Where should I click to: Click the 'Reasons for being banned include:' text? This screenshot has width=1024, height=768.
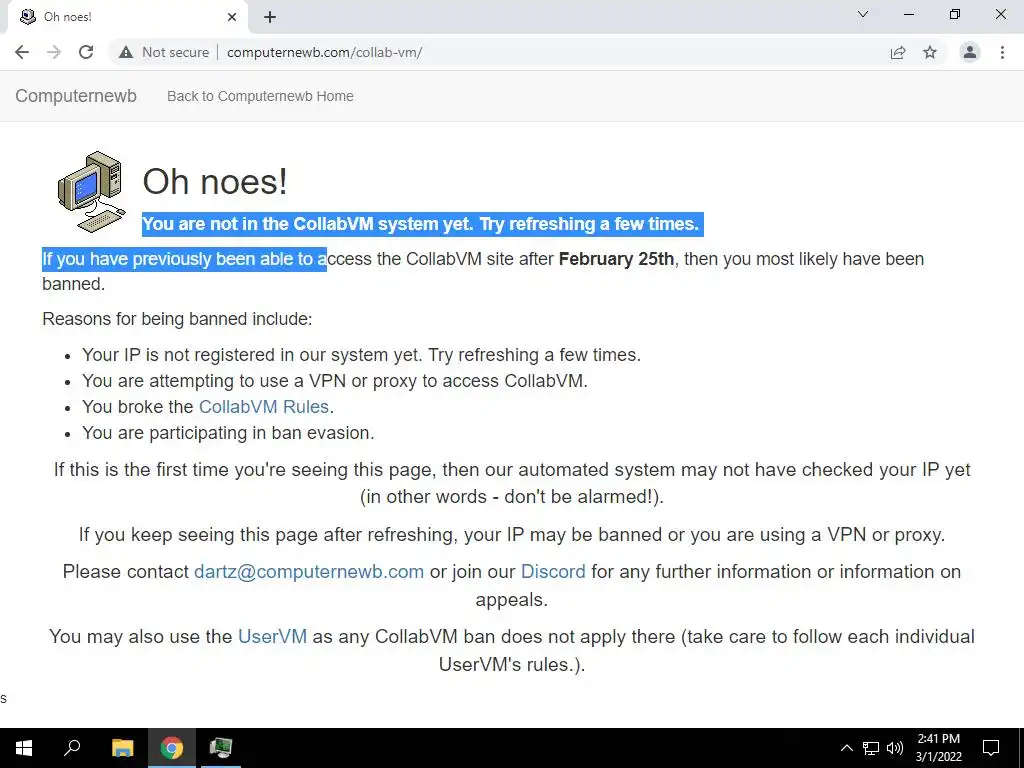tap(177, 319)
